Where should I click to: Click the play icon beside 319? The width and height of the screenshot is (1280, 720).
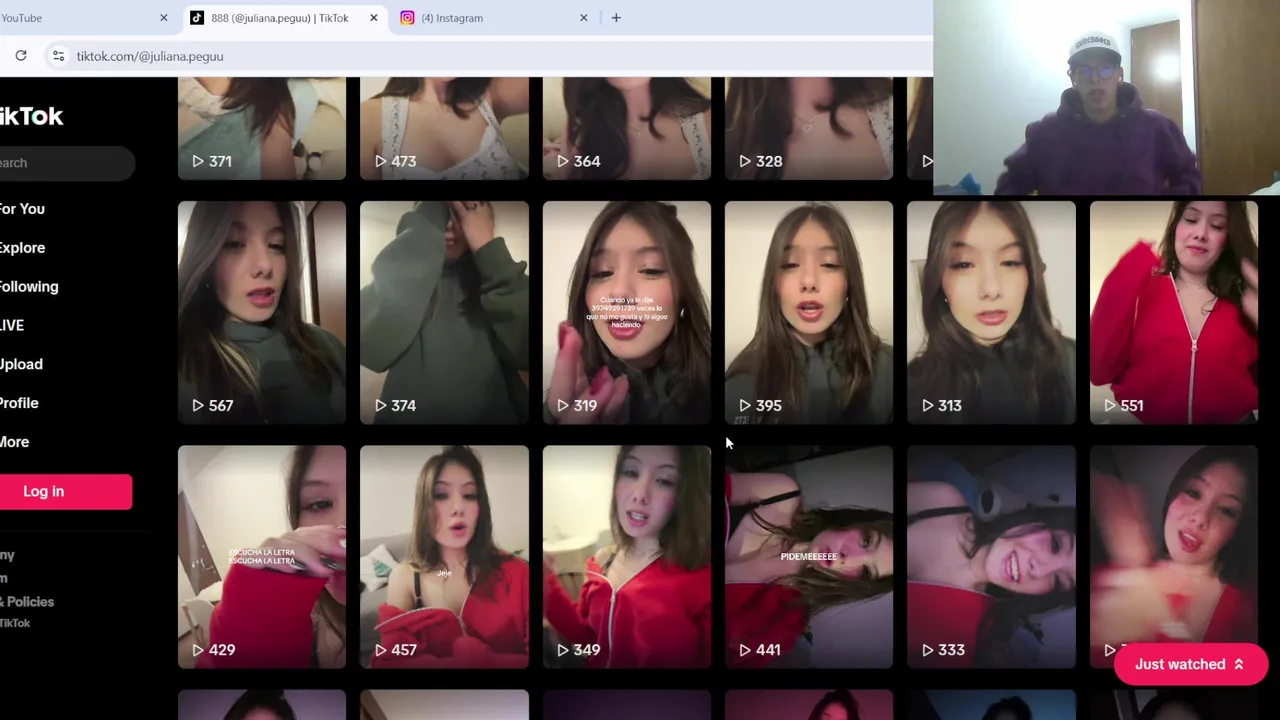click(x=563, y=405)
